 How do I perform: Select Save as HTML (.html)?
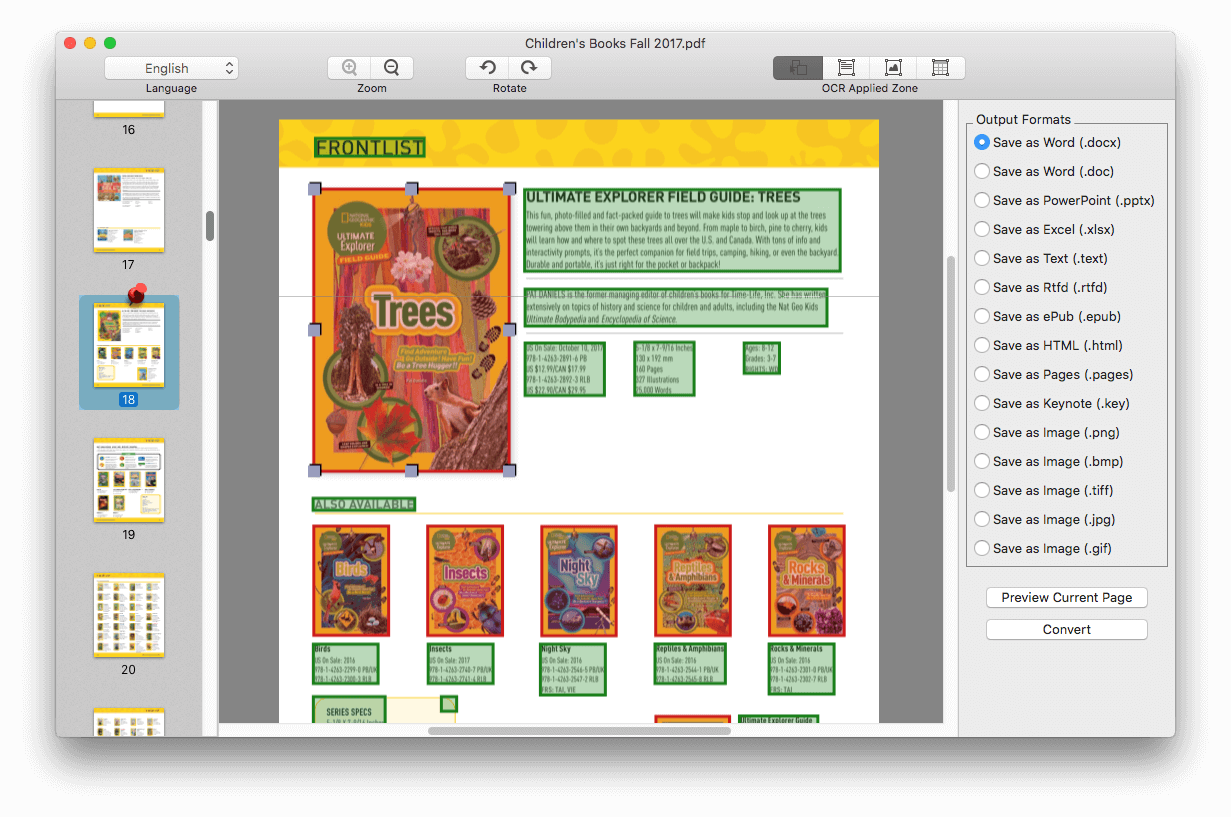(x=1048, y=345)
